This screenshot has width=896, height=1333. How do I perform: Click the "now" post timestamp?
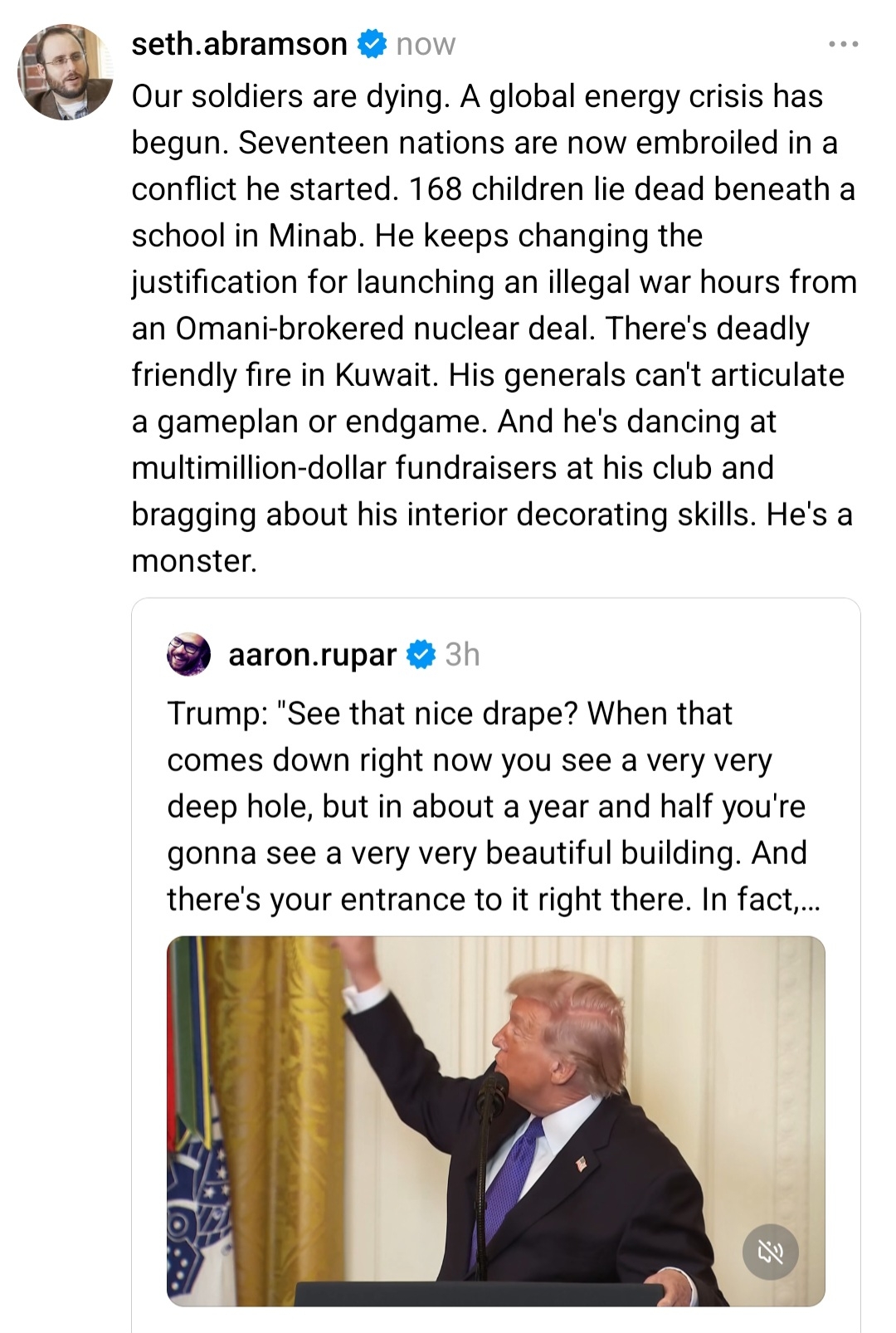[x=426, y=44]
